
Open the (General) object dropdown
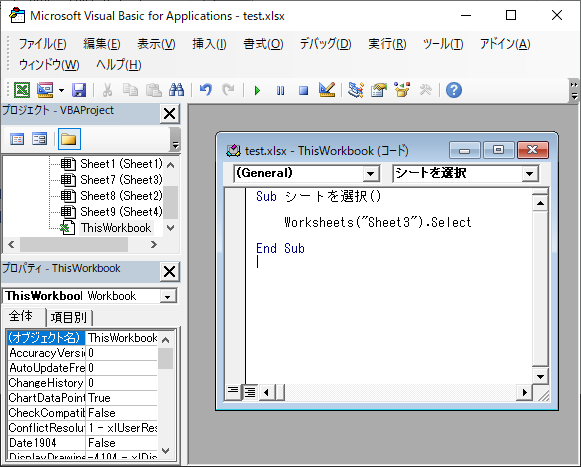point(370,173)
